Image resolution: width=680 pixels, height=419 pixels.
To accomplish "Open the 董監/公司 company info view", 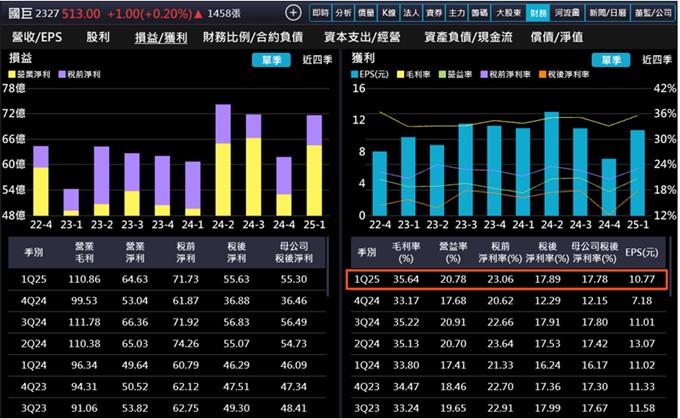I will point(650,13).
